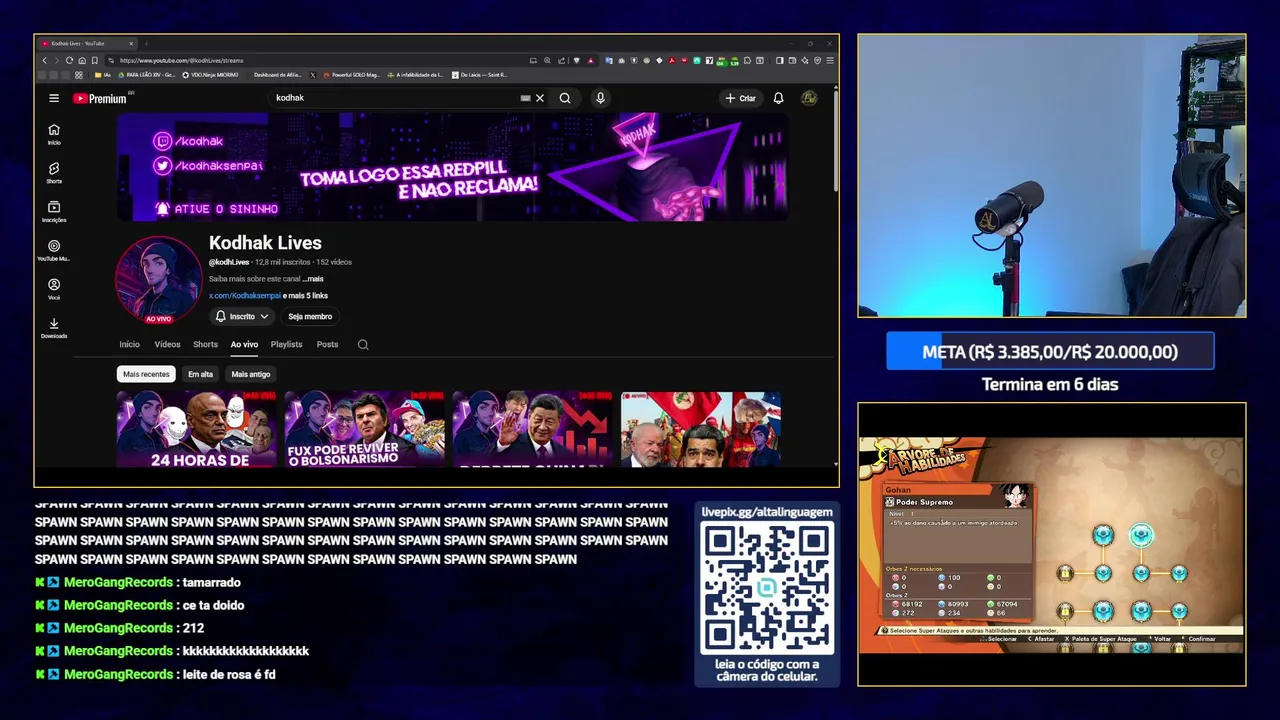1280x720 pixels.
Task: Go back with browser back arrow
Action: click(x=44, y=60)
